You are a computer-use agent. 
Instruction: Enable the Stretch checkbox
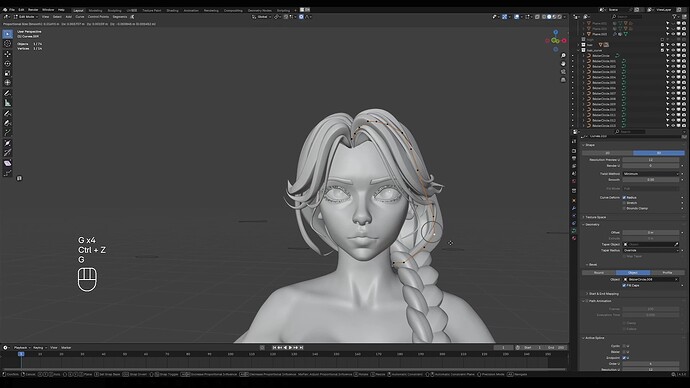coord(624,203)
